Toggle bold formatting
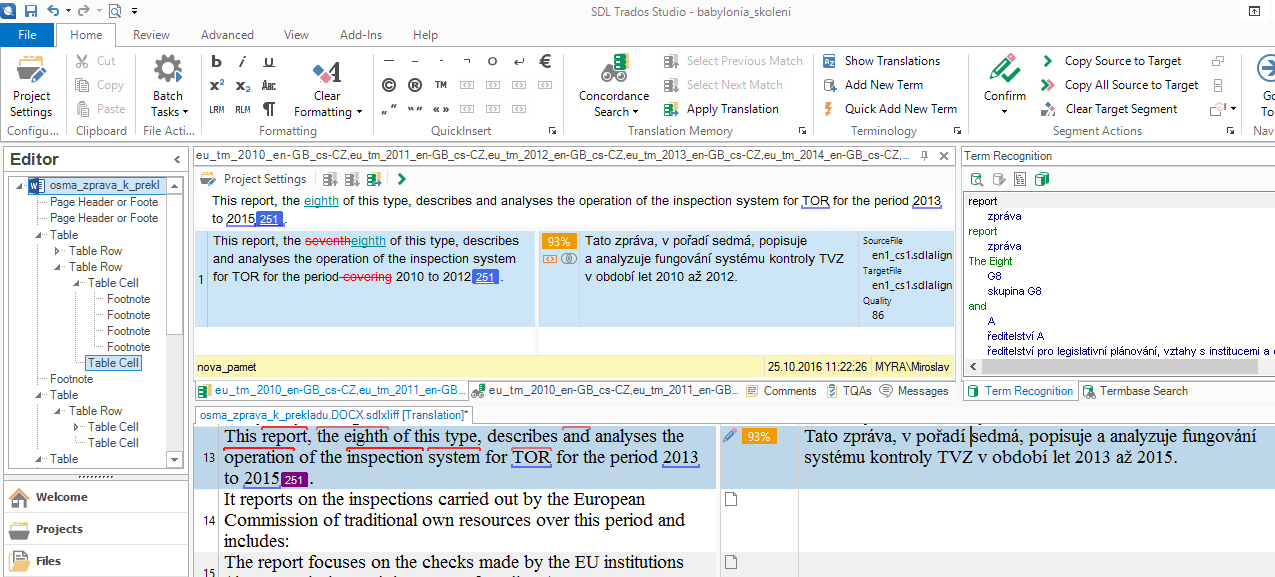 point(216,61)
